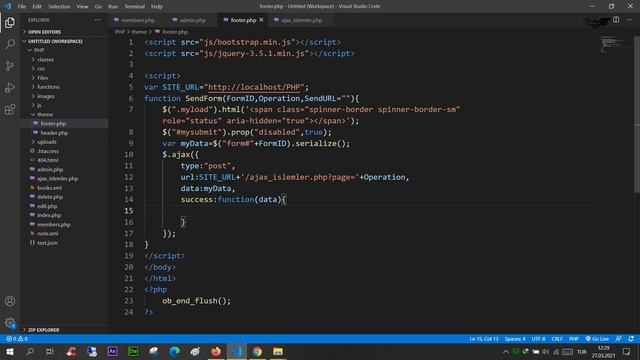Open the Explorer view in activity bar
Viewport: 640px width, 360px height.
click(10, 22)
